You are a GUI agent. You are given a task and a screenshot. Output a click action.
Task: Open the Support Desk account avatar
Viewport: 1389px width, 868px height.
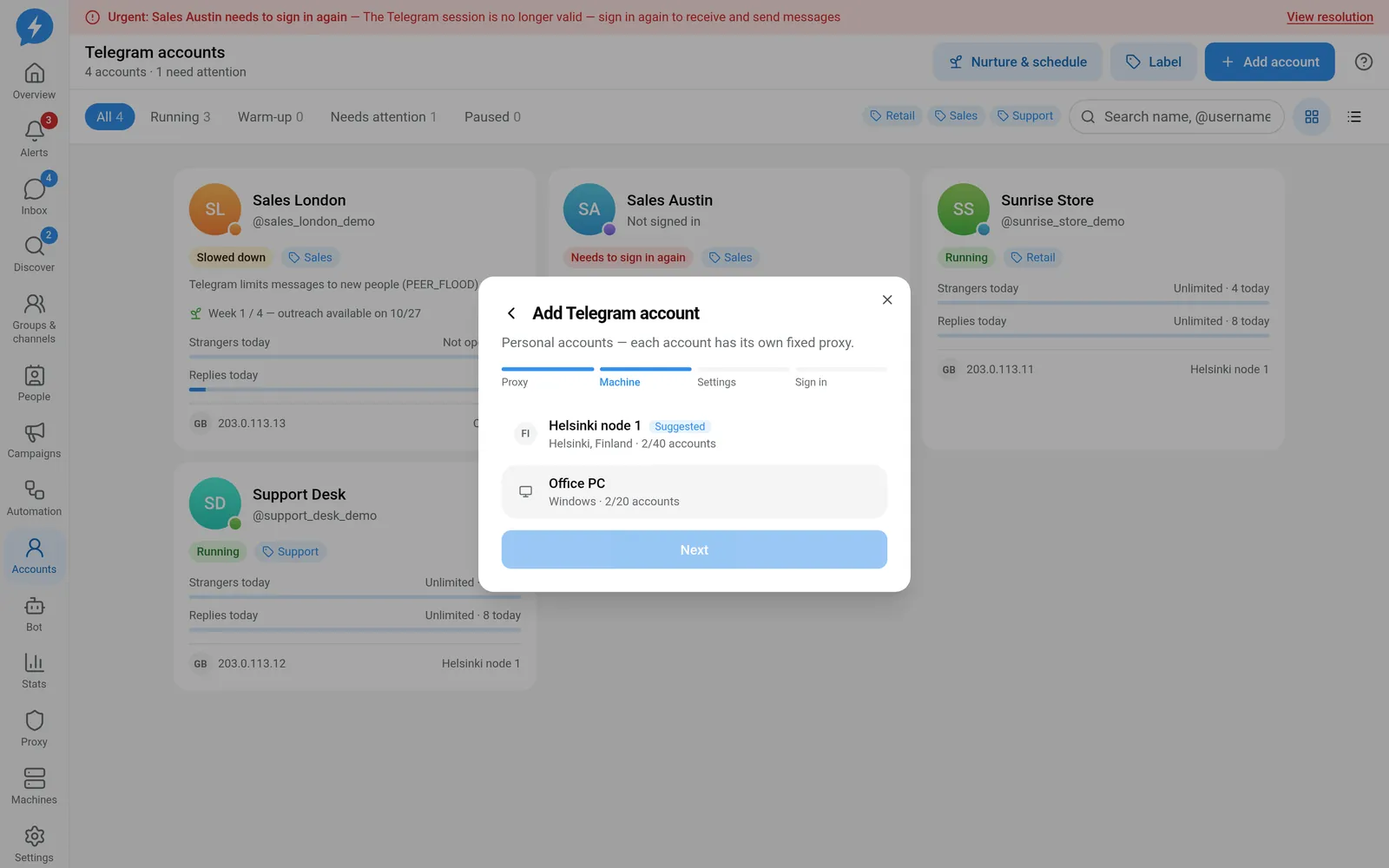tap(215, 503)
